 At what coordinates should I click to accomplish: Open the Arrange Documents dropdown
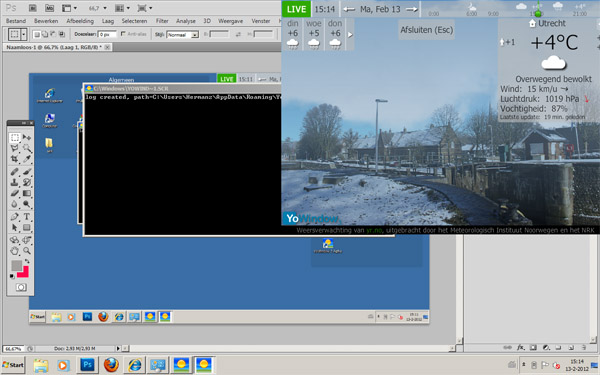(122, 8)
